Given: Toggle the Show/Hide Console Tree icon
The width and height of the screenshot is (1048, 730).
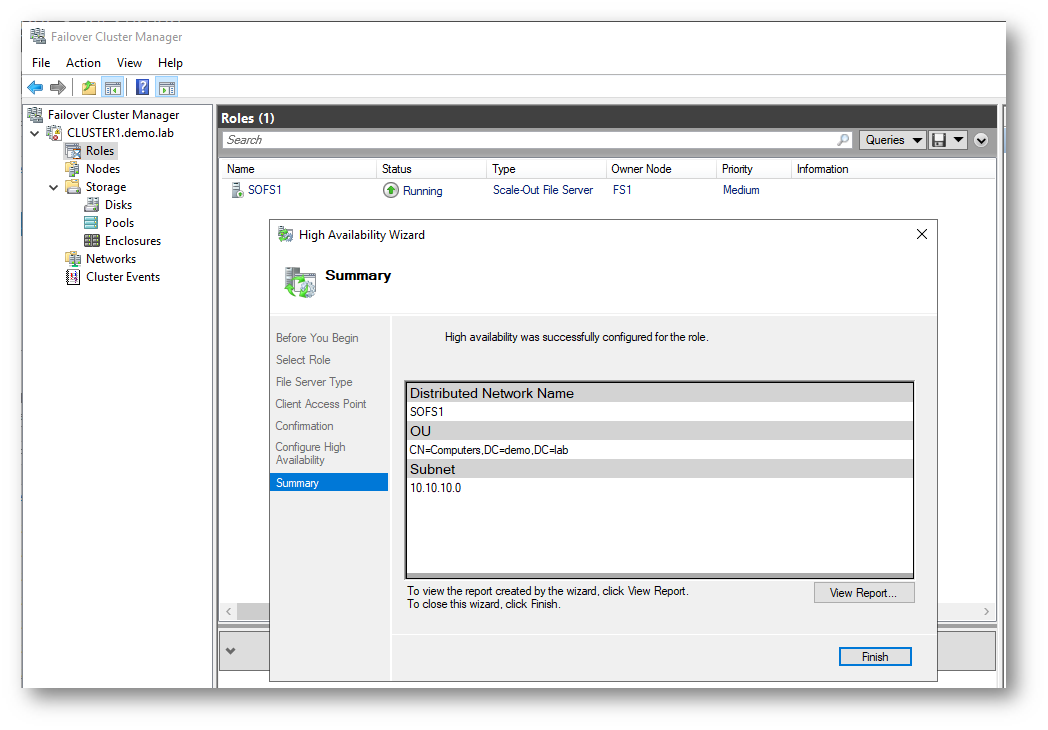Looking at the screenshot, I should pyautogui.click(x=114, y=88).
